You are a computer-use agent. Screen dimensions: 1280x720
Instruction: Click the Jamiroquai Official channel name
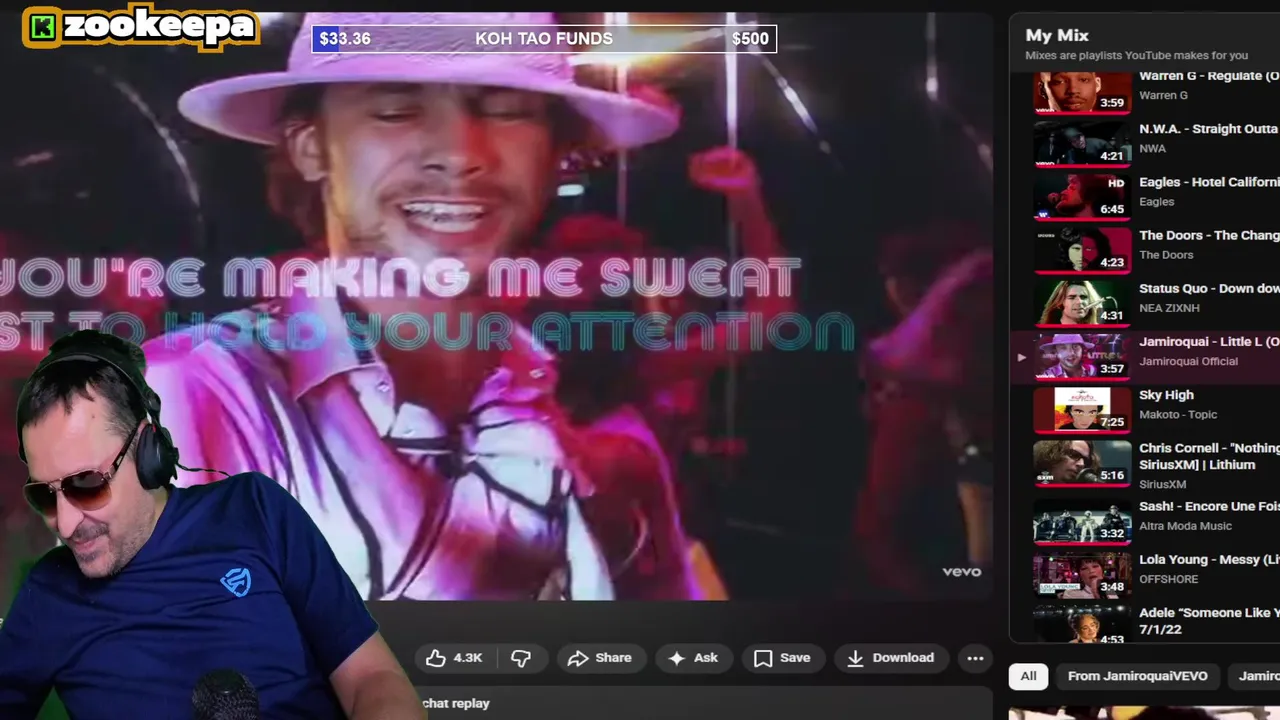click(1188, 361)
